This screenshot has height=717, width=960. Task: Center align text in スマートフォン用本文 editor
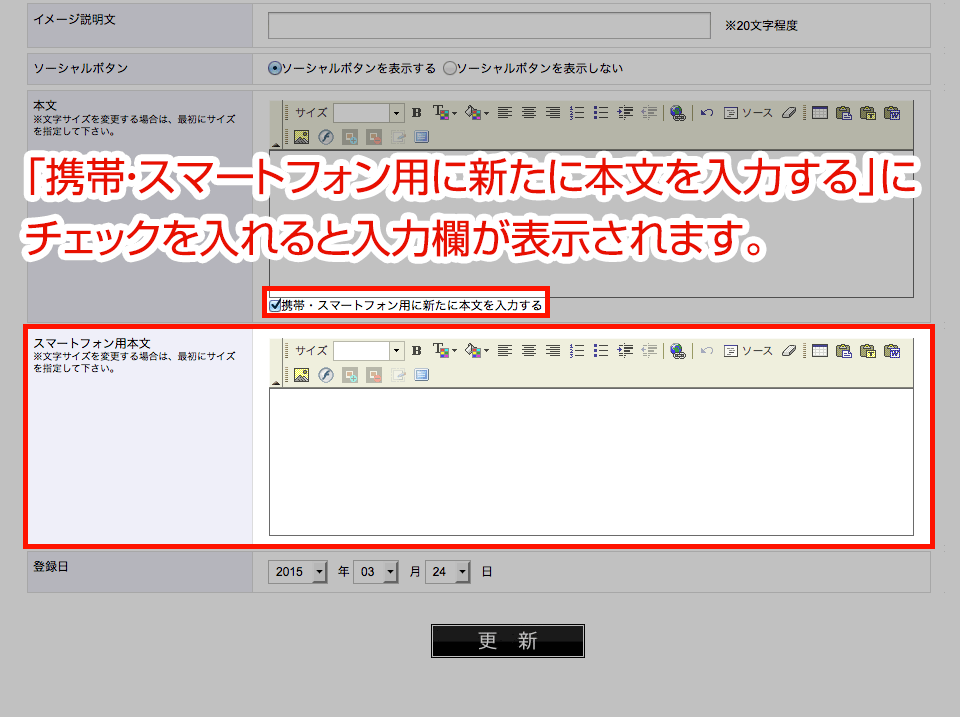click(528, 351)
